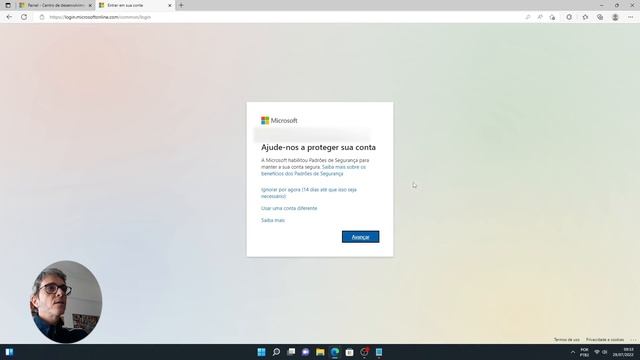The width and height of the screenshot is (640, 360).
Task: Reload the current page
Action: pyautogui.click(x=24, y=17)
